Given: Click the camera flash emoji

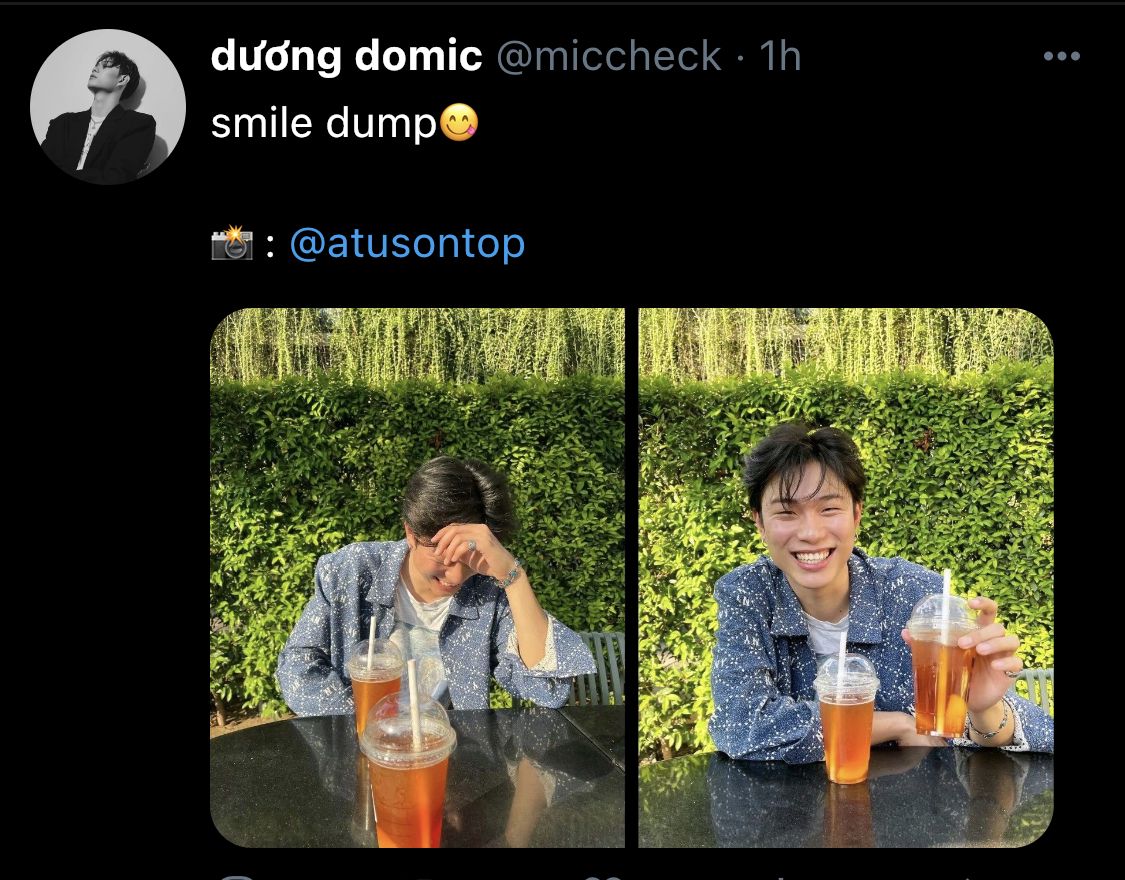Looking at the screenshot, I should (x=232, y=244).
